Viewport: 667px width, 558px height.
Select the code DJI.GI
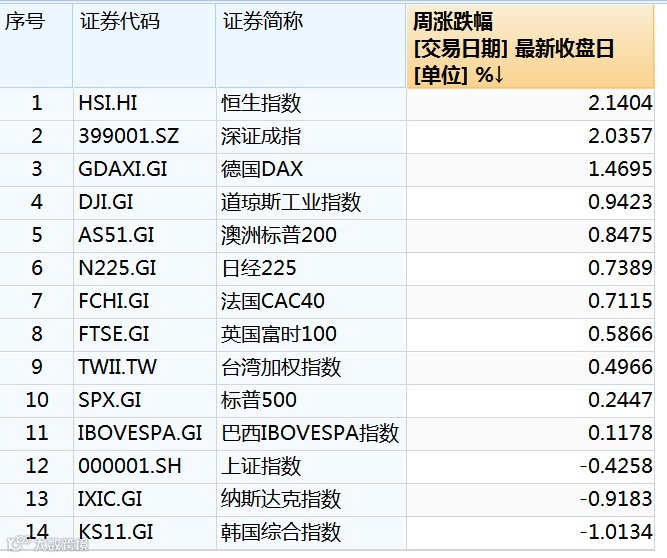tap(106, 202)
